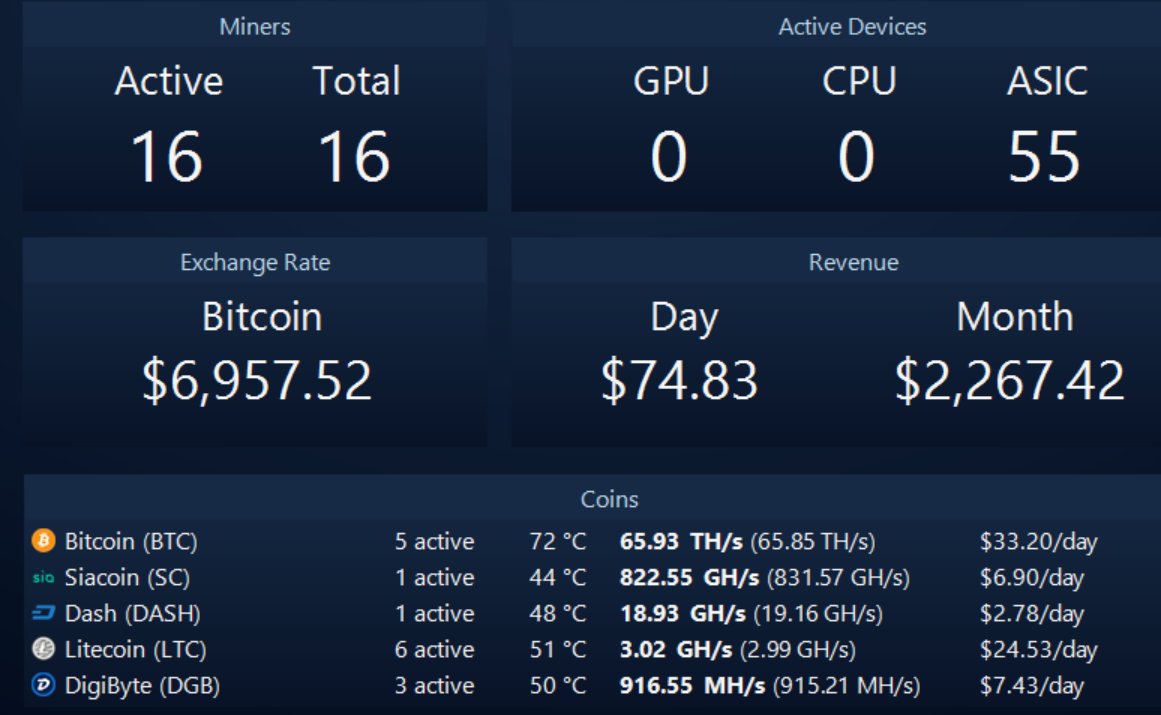Click the 916.55 MH/s hashrate
This screenshot has width=1161, height=715.
click(692, 686)
